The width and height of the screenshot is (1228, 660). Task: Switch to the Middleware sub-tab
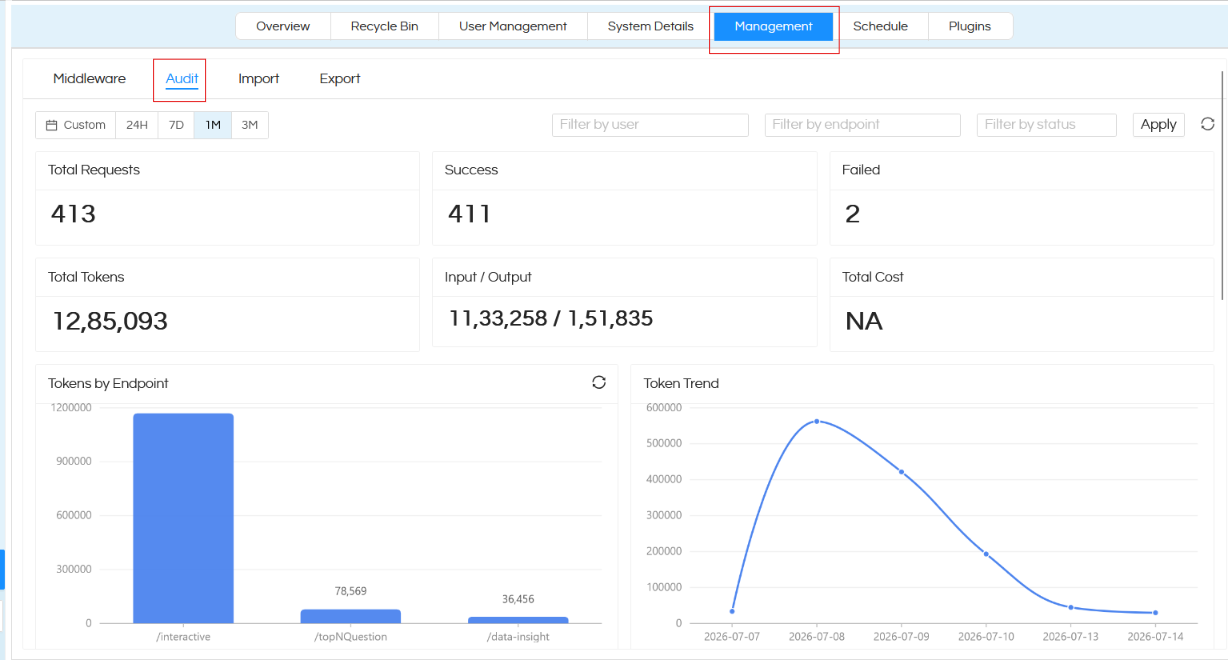(90, 79)
